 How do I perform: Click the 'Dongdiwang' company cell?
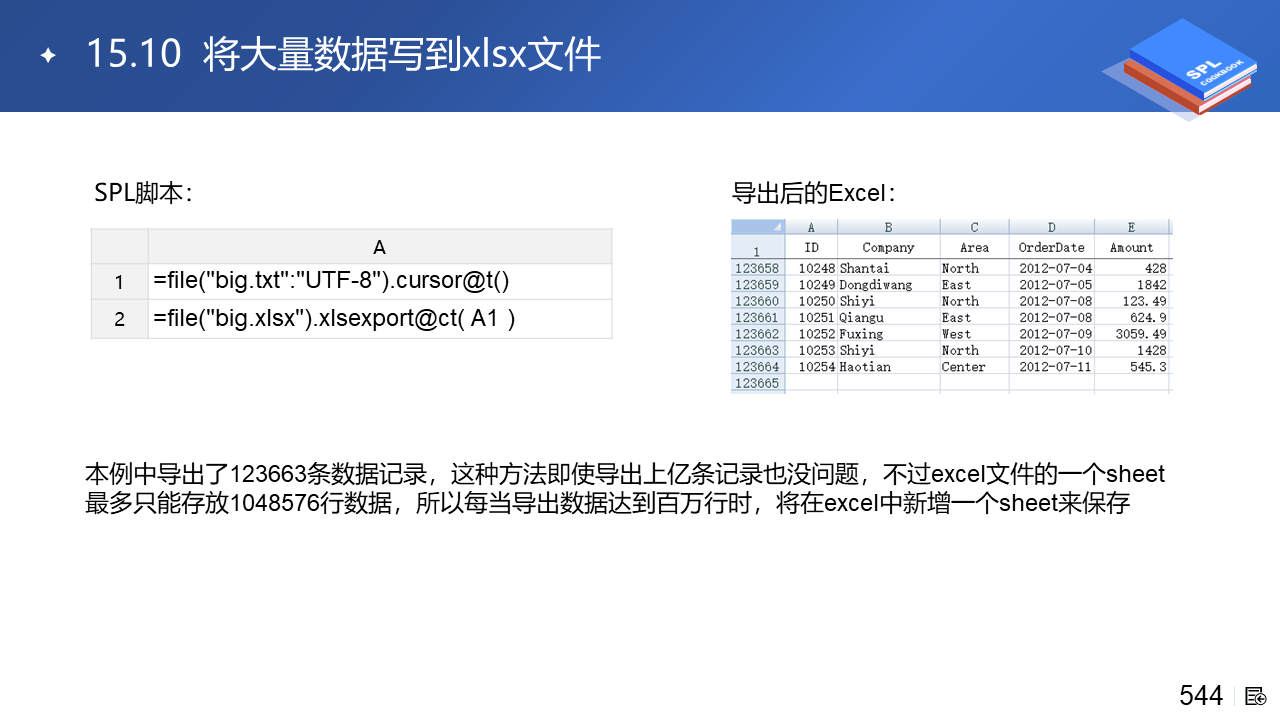889,285
